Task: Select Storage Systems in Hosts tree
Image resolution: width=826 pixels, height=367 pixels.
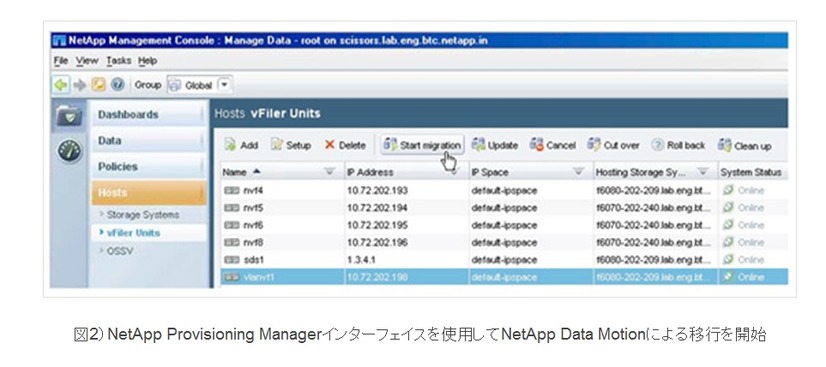Action: coord(143,215)
